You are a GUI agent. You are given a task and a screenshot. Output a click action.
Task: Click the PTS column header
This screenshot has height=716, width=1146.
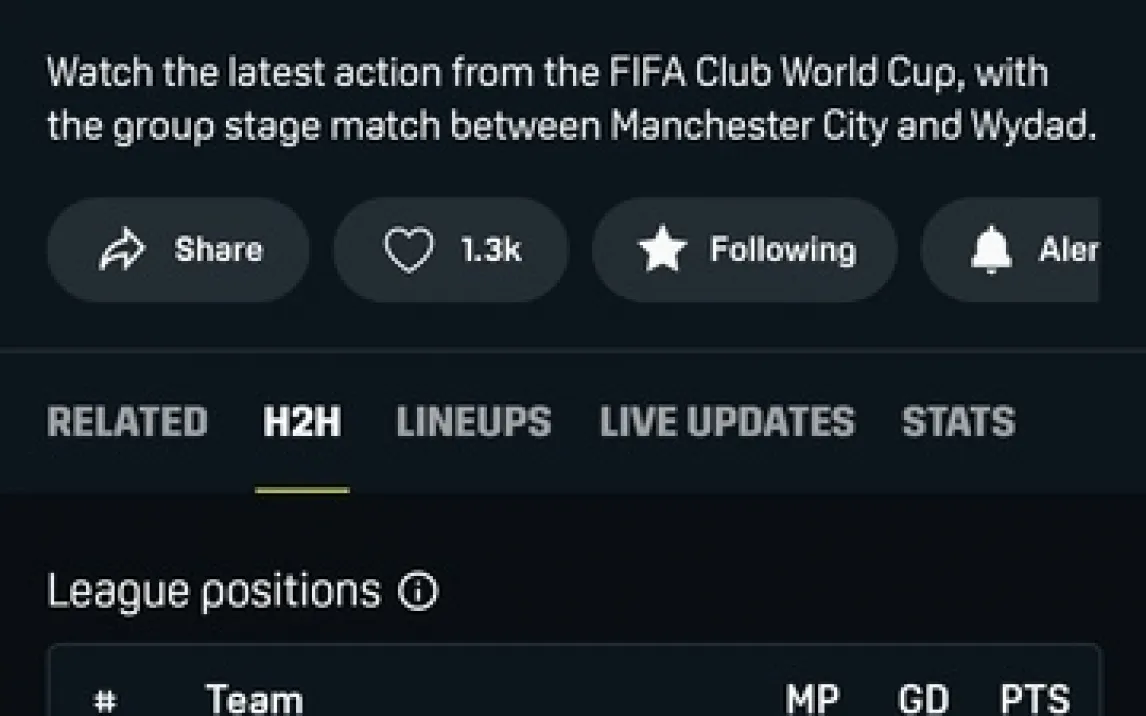pyautogui.click(x=1035, y=699)
